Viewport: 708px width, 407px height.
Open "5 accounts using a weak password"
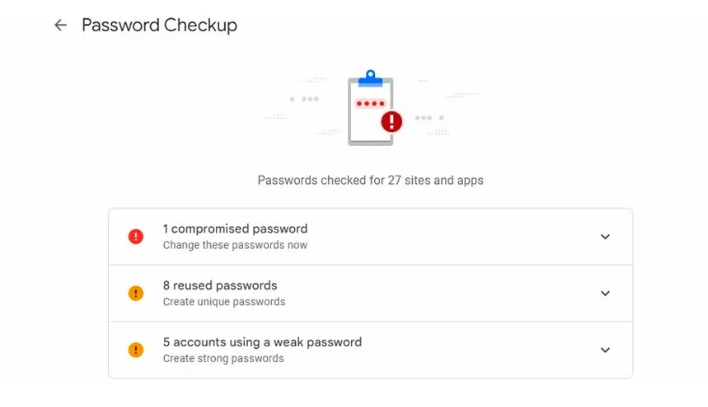262,342
